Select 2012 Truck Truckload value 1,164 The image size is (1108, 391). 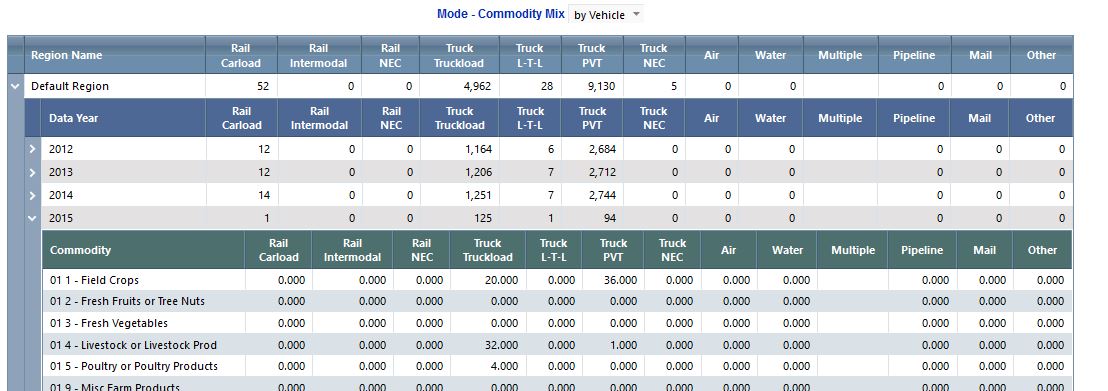459,149
